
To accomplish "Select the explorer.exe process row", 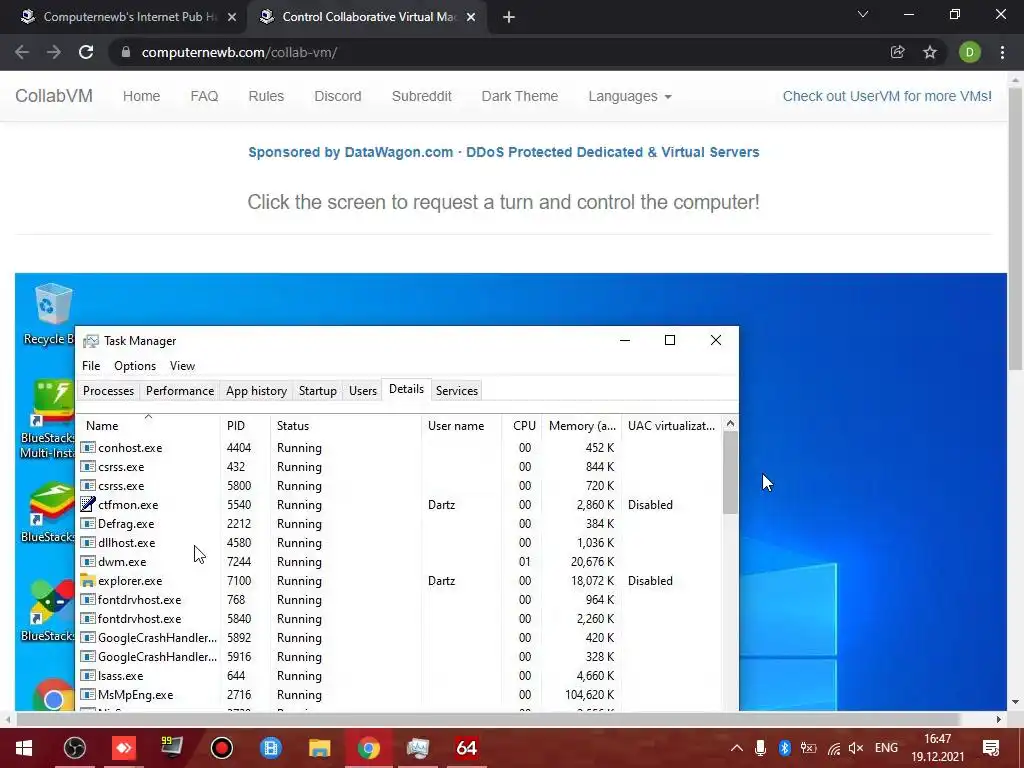I will (x=399, y=581).
